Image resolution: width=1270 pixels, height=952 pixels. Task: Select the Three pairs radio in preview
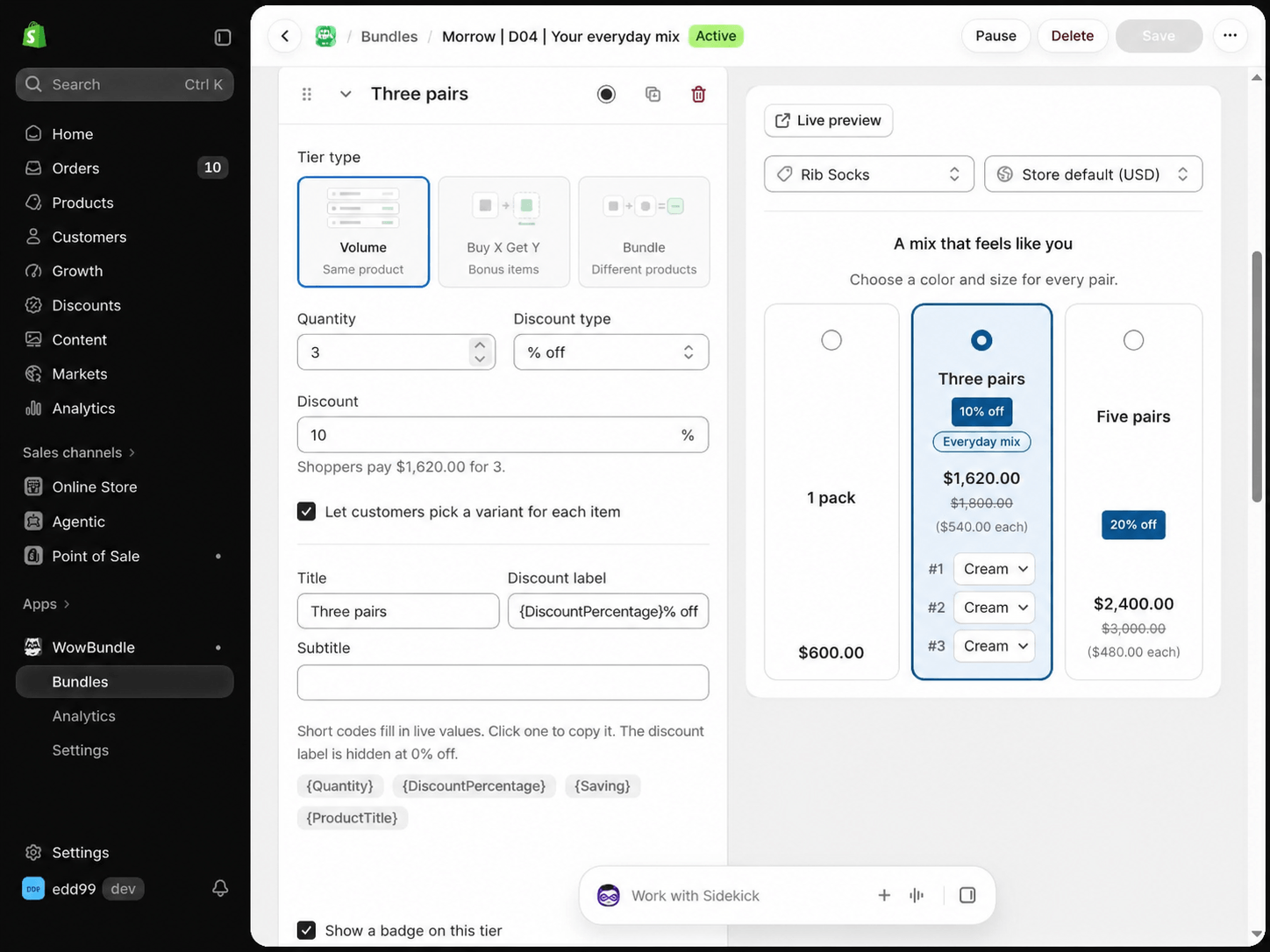[x=981, y=340]
